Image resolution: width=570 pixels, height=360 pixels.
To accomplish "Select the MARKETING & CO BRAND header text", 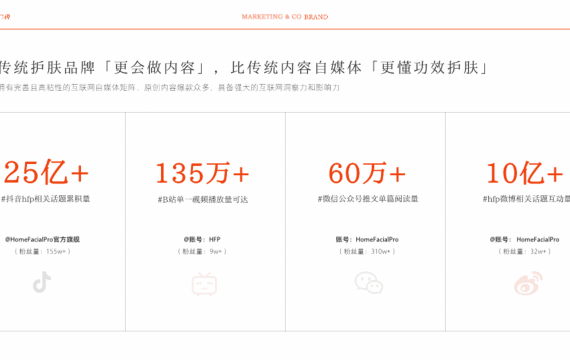I will tap(285, 17).
